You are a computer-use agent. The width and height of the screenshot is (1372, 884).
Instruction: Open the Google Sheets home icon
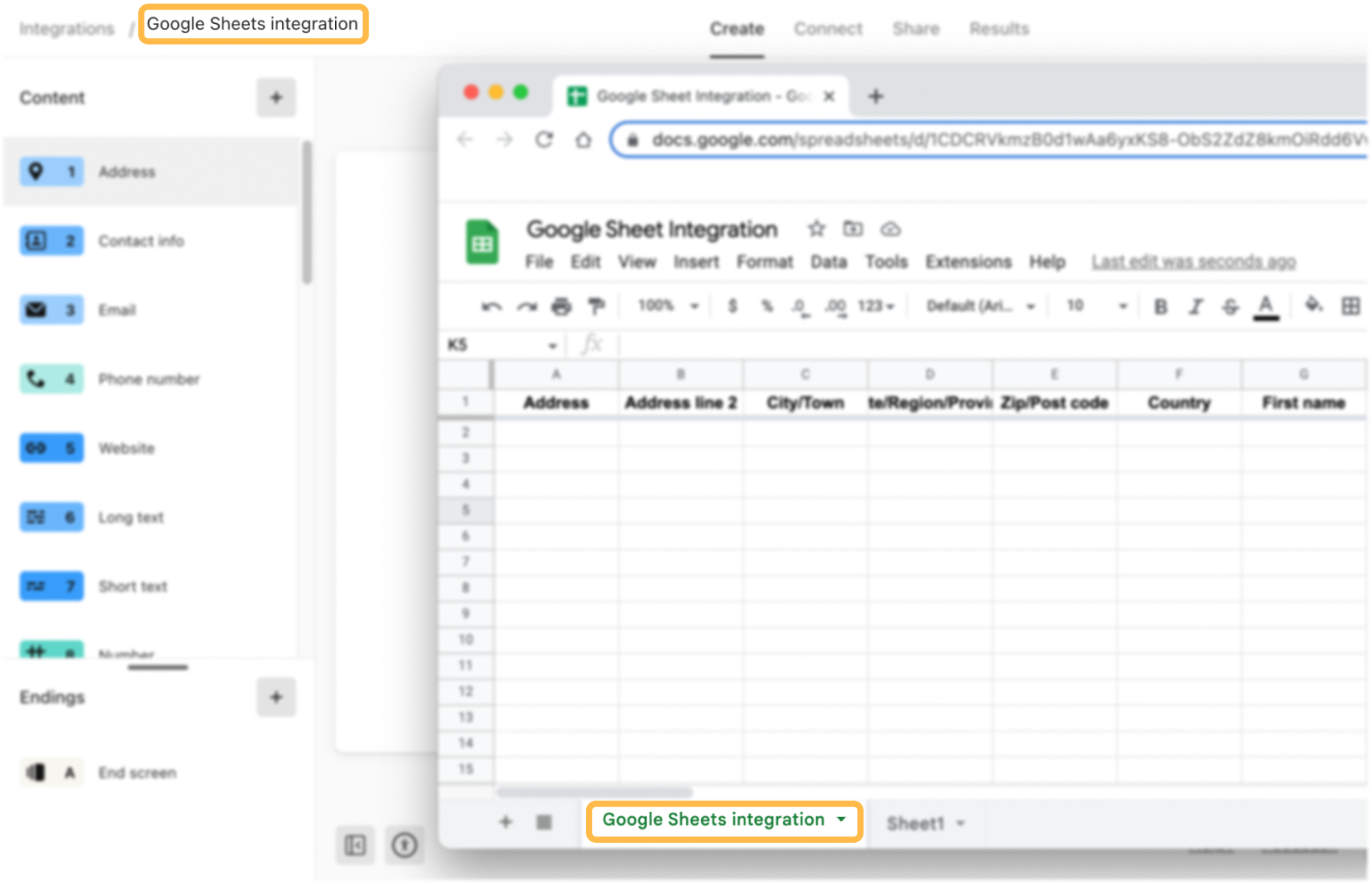pyautogui.click(x=482, y=242)
